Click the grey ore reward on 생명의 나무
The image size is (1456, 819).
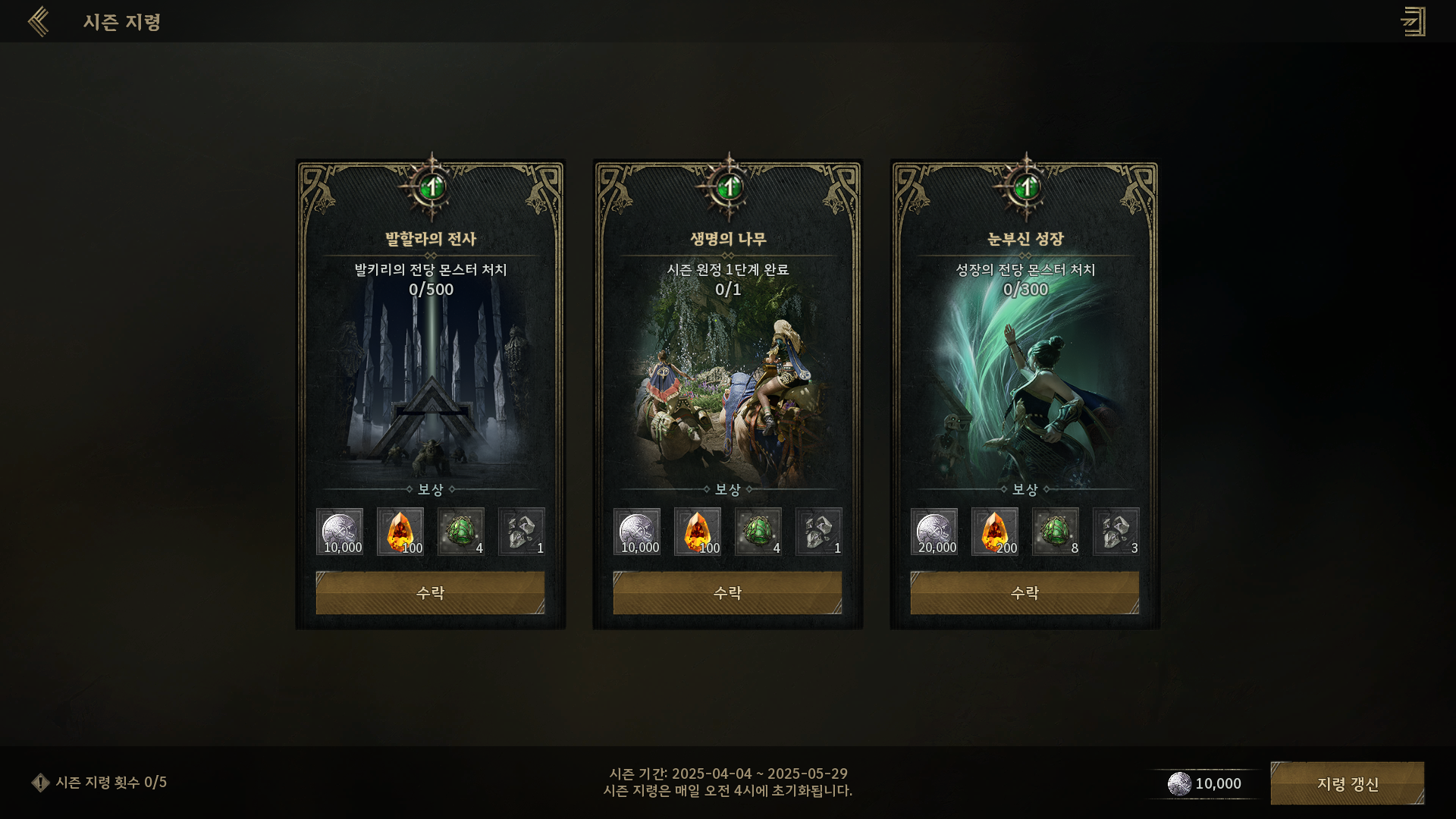coord(819,532)
